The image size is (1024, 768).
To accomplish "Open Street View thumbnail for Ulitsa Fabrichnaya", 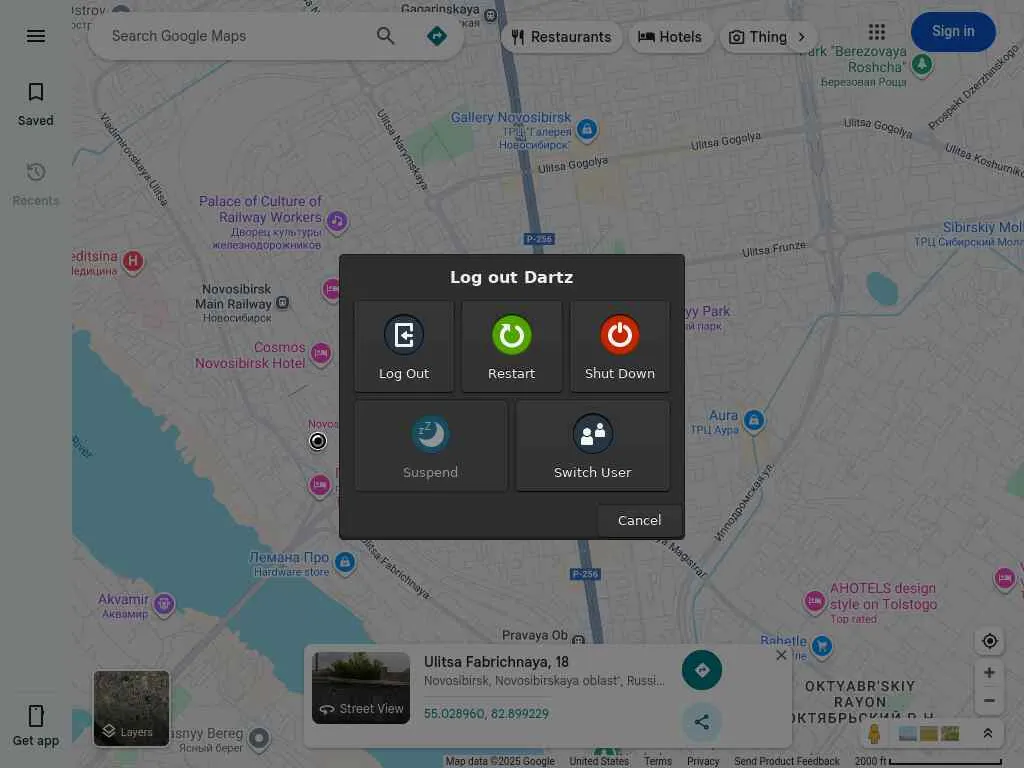I will point(361,688).
